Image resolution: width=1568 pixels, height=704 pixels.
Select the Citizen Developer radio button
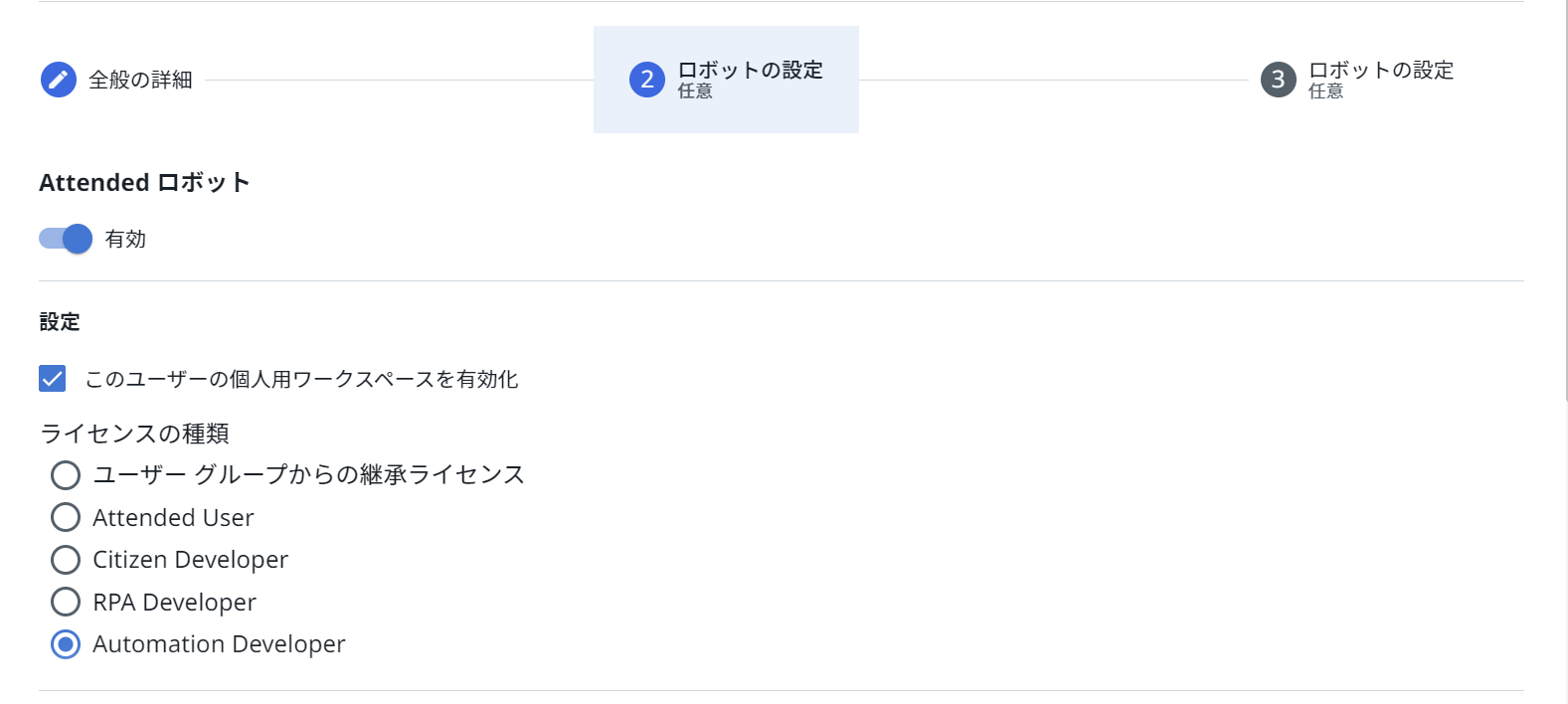click(x=66, y=560)
